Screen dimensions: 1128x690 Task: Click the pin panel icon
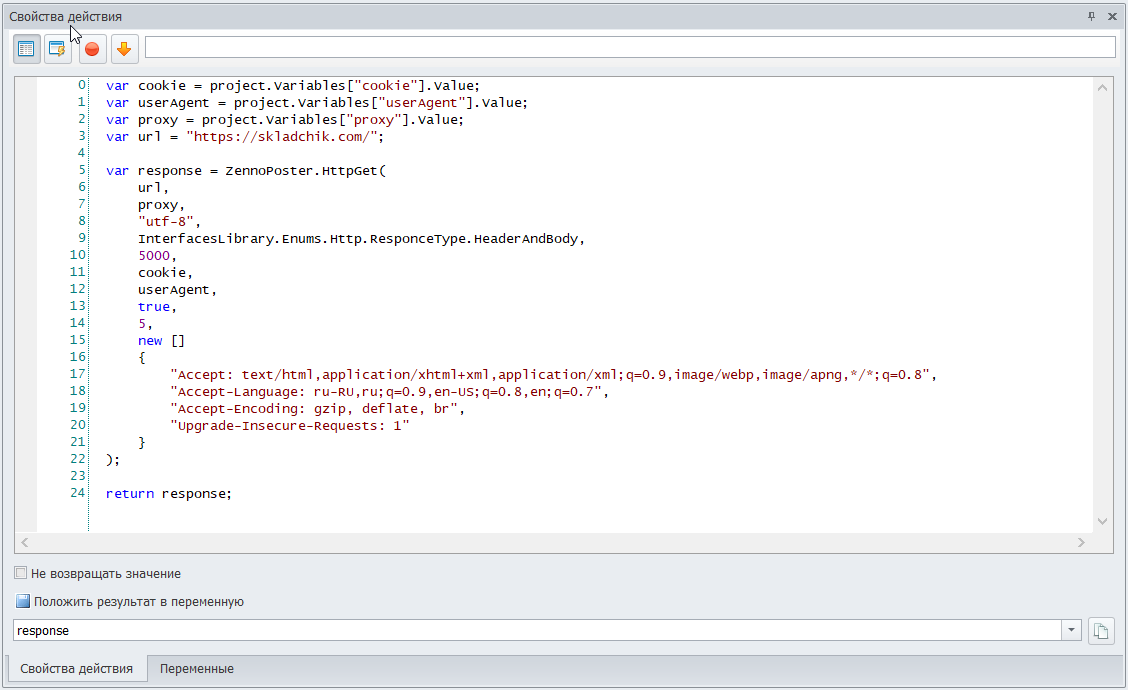(x=1091, y=16)
